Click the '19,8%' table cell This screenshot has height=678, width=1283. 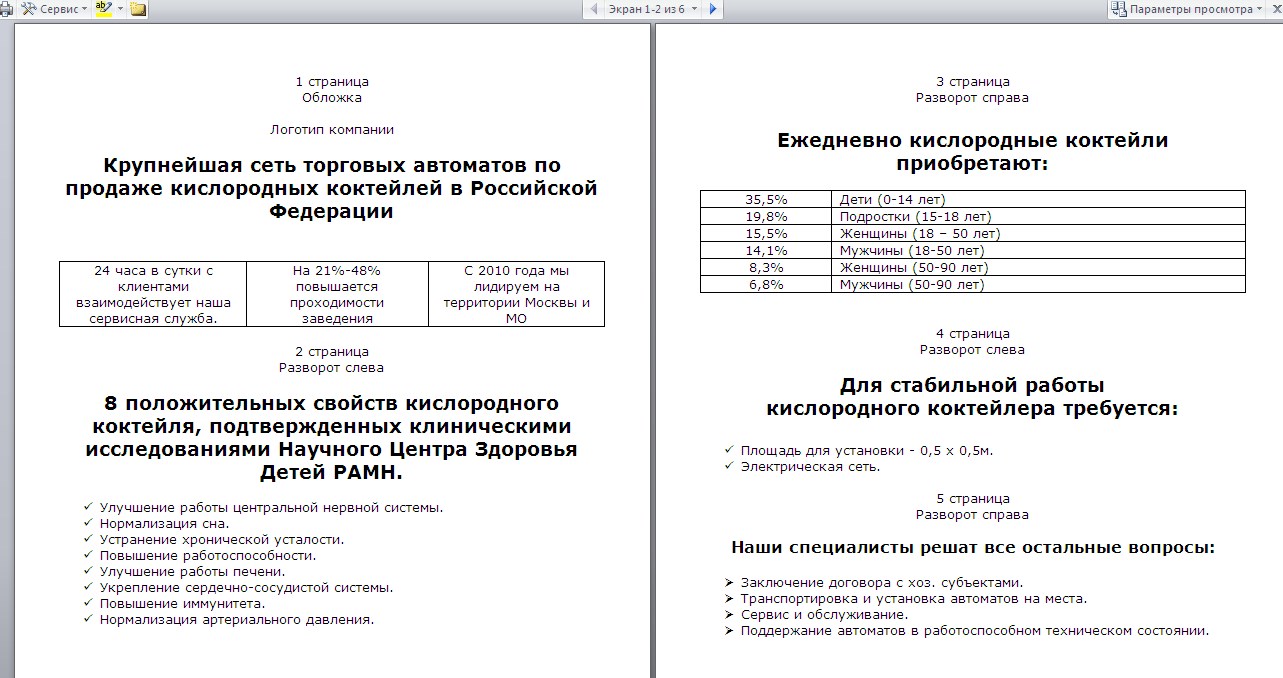click(766, 216)
